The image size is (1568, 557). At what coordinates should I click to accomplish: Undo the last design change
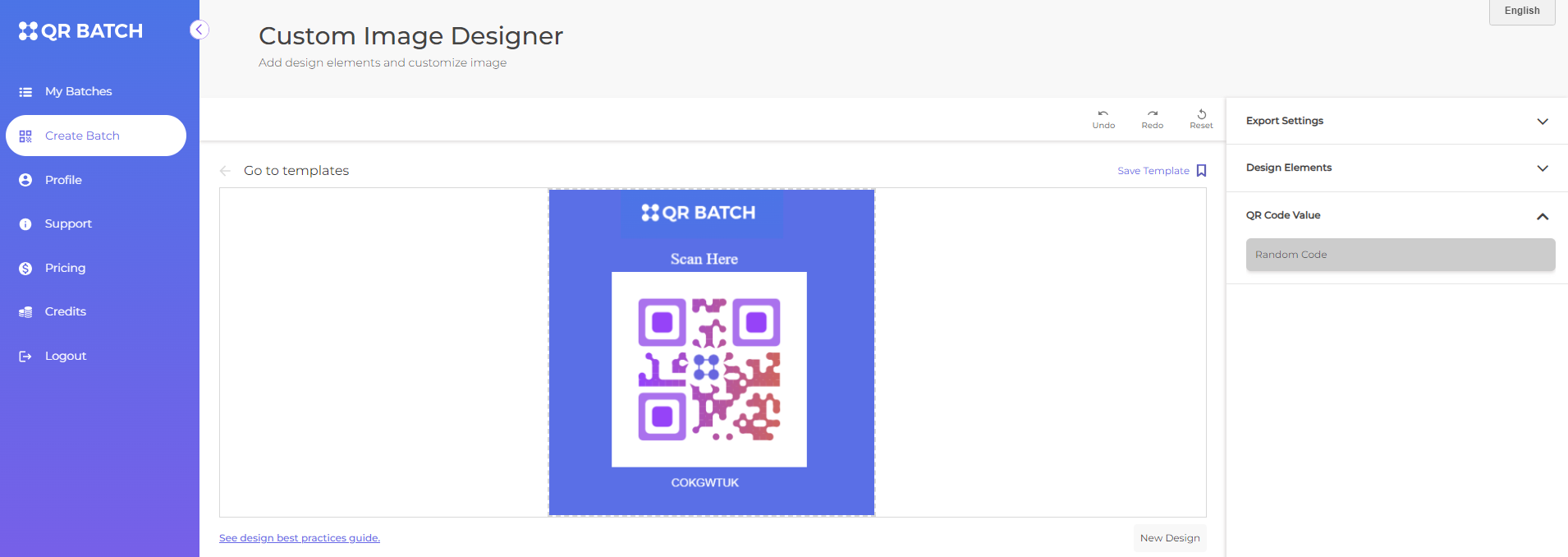click(x=1103, y=119)
